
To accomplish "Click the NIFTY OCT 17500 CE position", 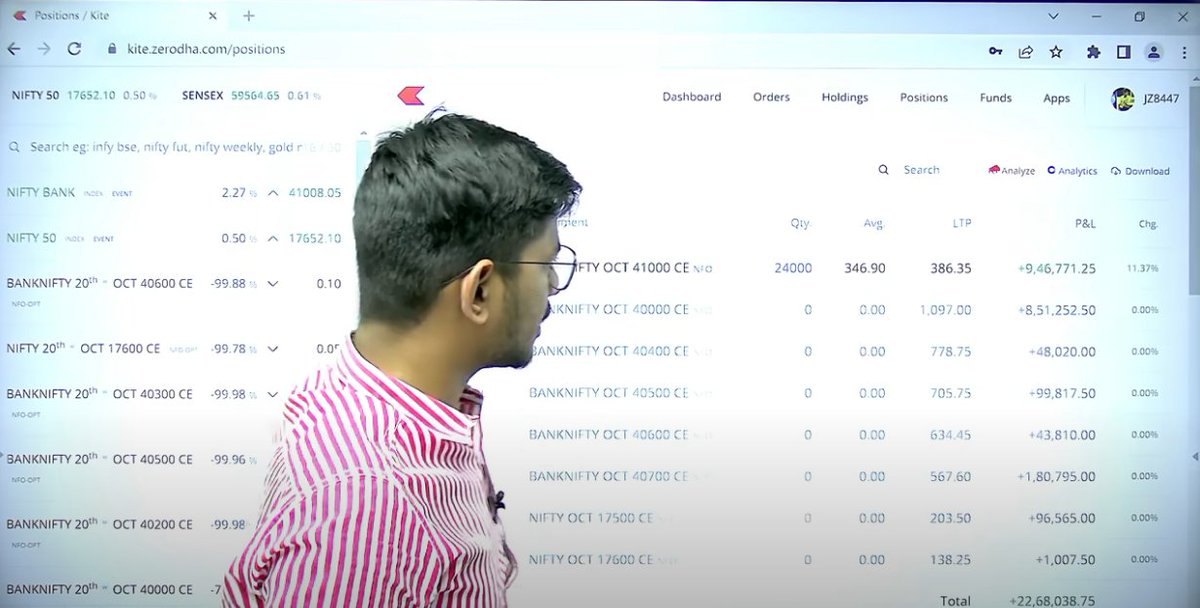I will pyautogui.click(x=591, y=518).
